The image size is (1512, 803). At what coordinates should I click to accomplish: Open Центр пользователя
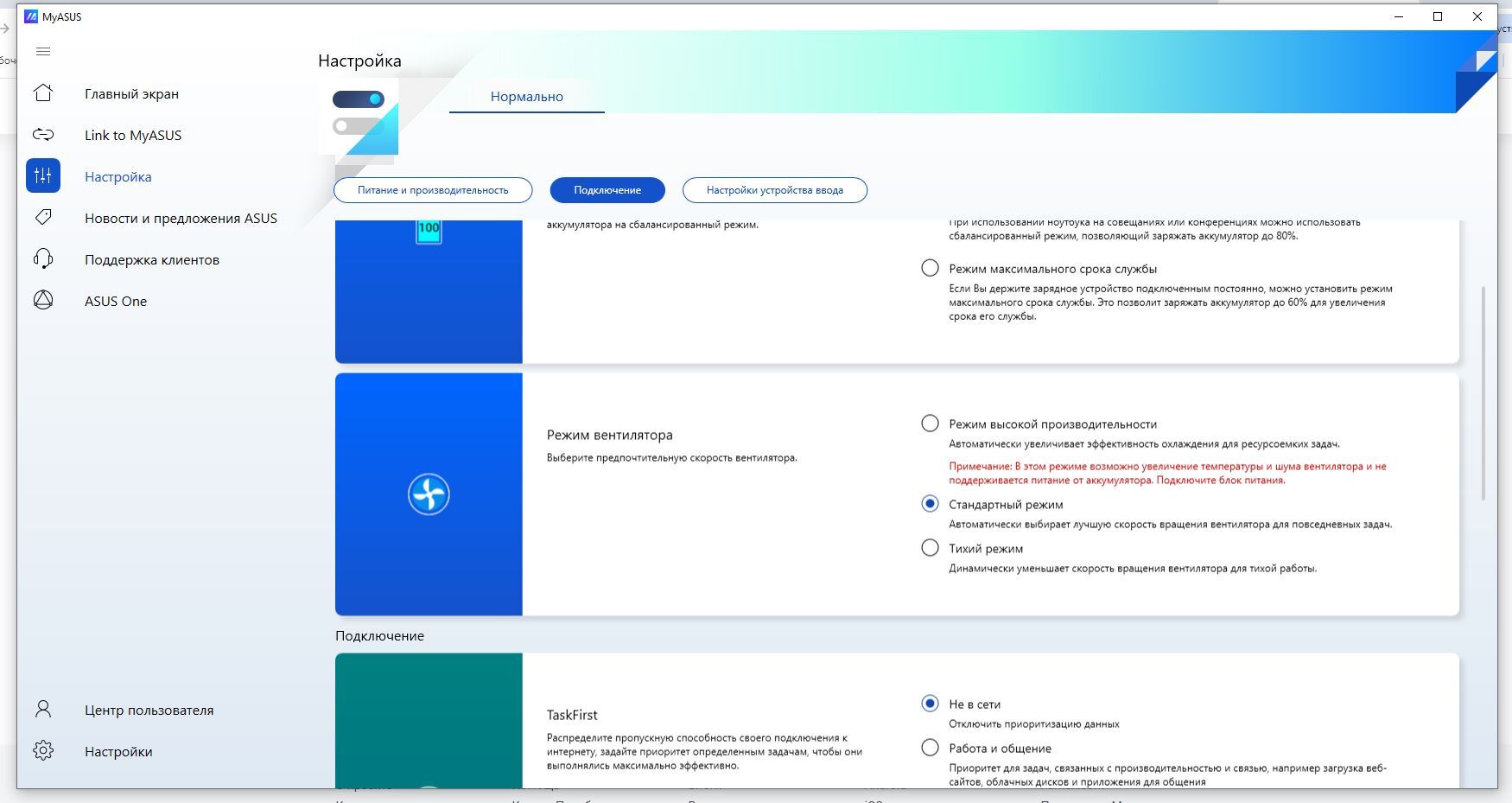click(x=149, y=711)
